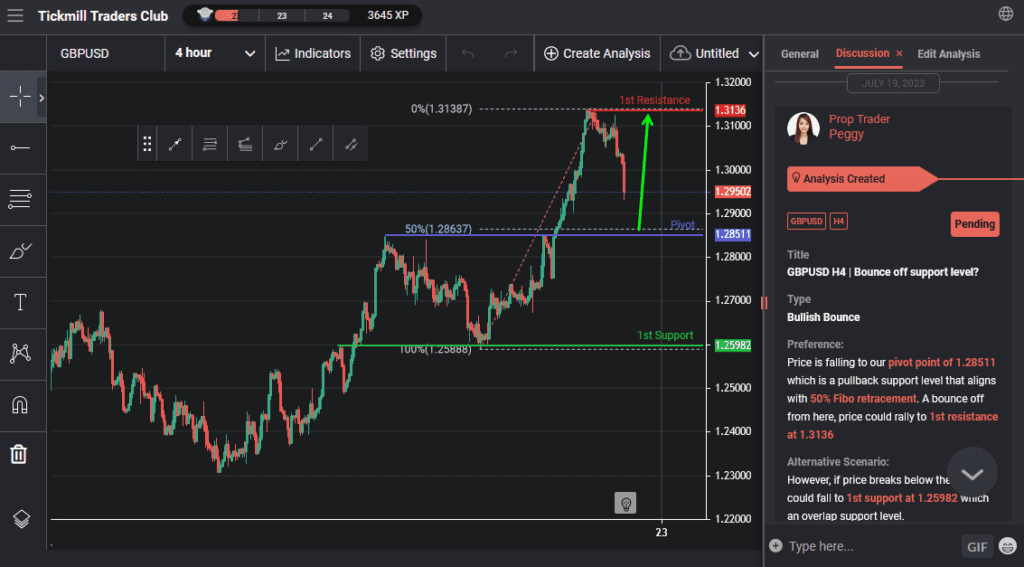Screen dimensions: 1024x567
Task: Select the brush drawing tool
Action: coord(19,251)
